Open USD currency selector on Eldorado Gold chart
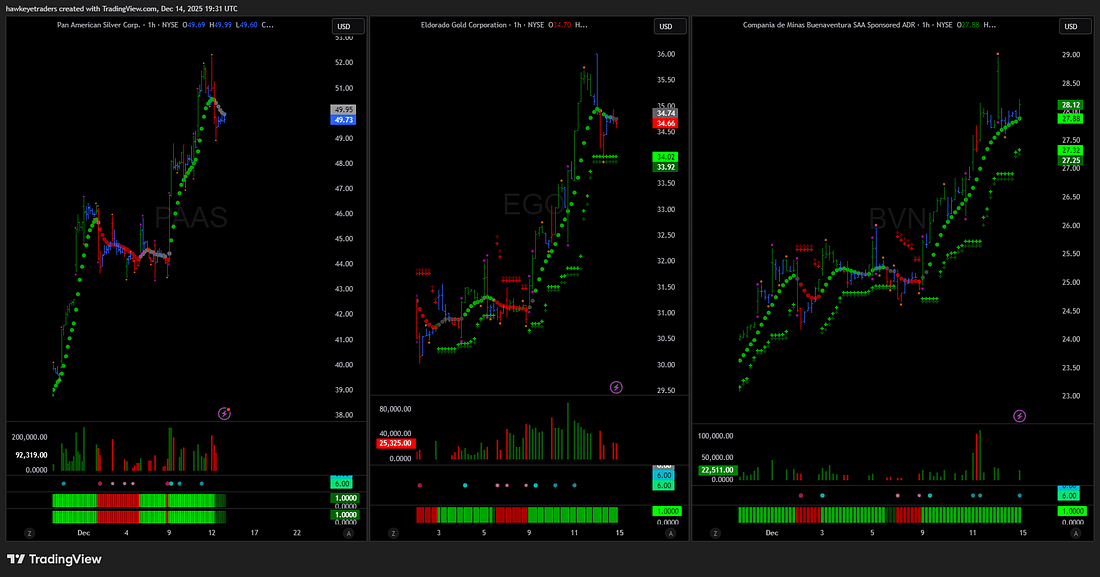Screen dimensions: 1100x577 point(671,27)
